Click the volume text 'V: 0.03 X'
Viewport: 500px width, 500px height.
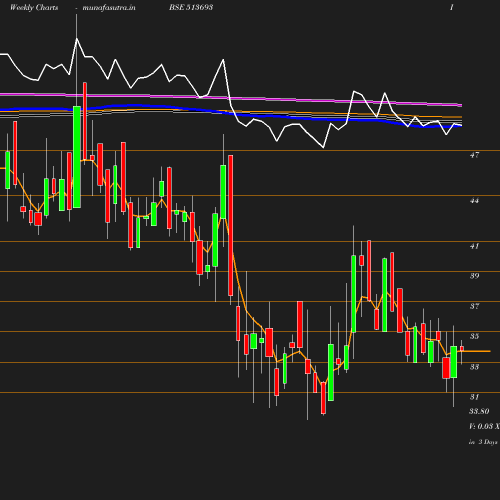[484, 426]
